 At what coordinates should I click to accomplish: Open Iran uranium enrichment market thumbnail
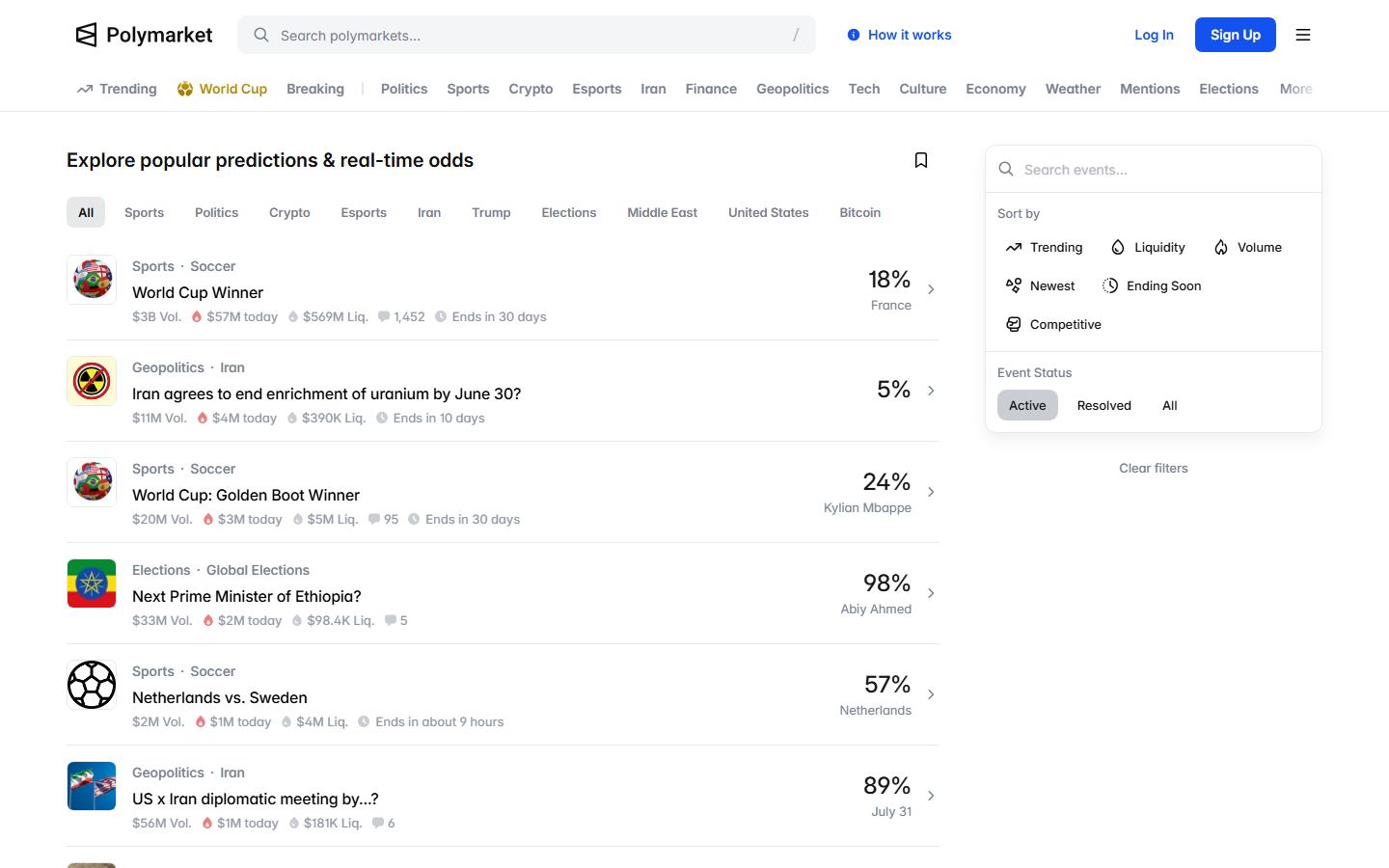[92, 381]
